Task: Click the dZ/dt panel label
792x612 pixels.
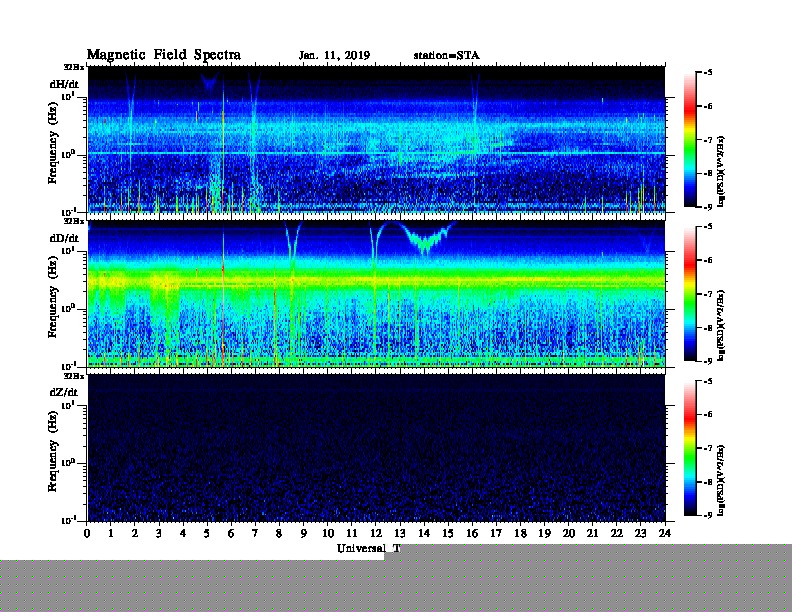Action: (64, 392)
